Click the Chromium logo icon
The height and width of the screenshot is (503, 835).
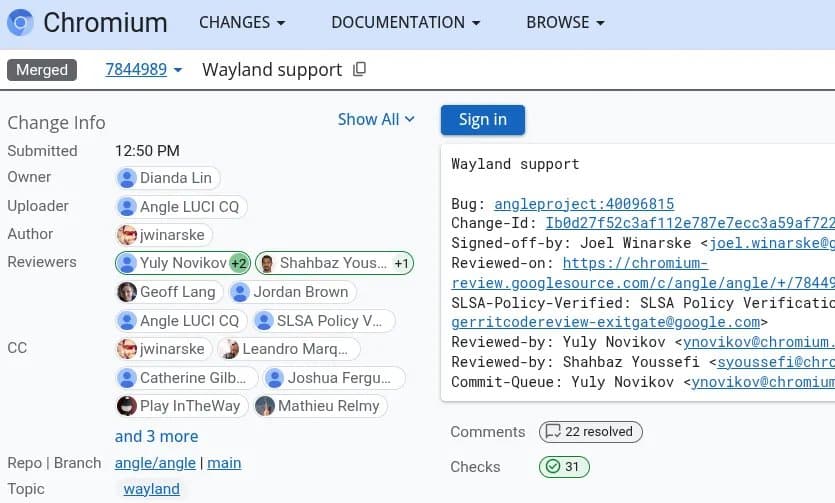(x=20, y=22)
